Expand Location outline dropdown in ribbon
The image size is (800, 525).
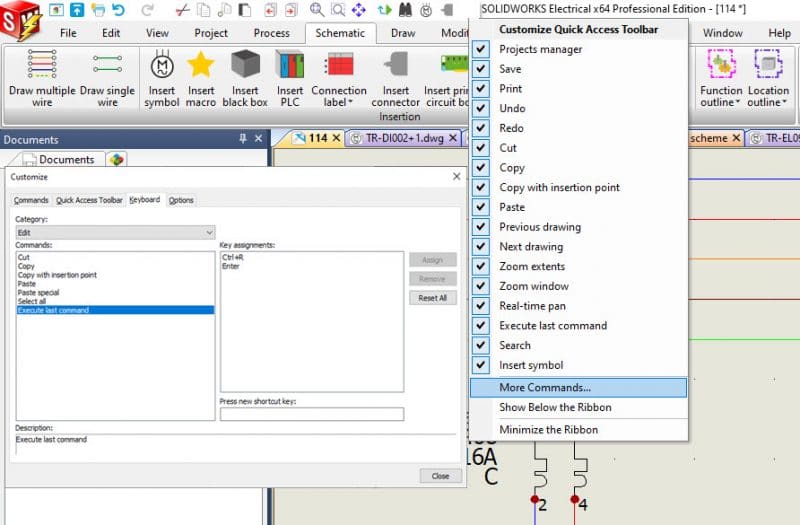pos(784,102)
